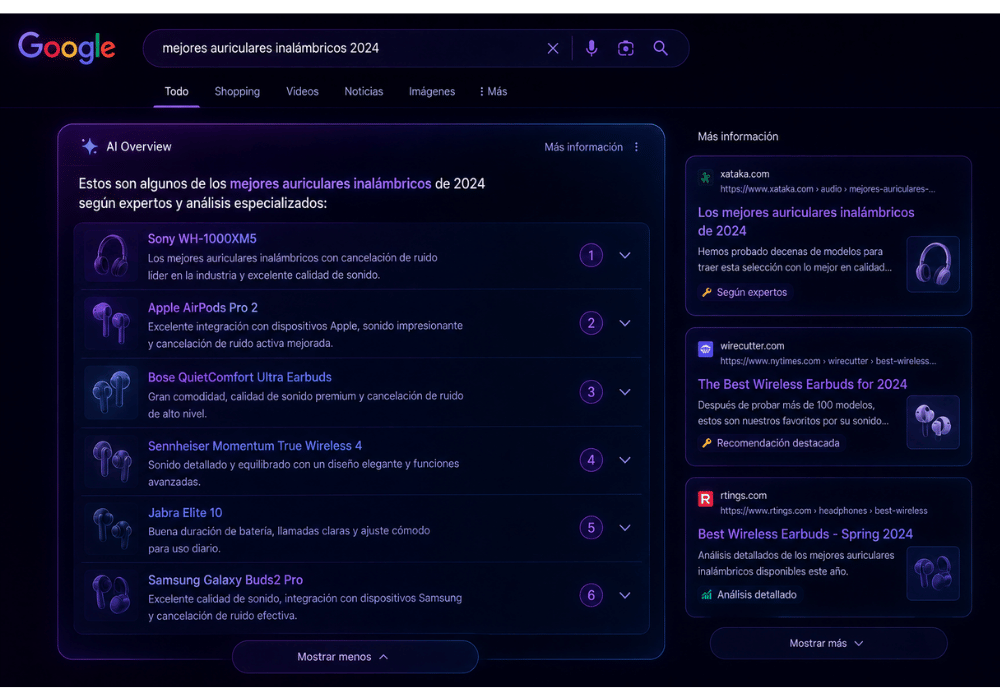Click rank badge 6 for Galaxy Buds2 Pro
The image size is (1000, 700).
591,595
